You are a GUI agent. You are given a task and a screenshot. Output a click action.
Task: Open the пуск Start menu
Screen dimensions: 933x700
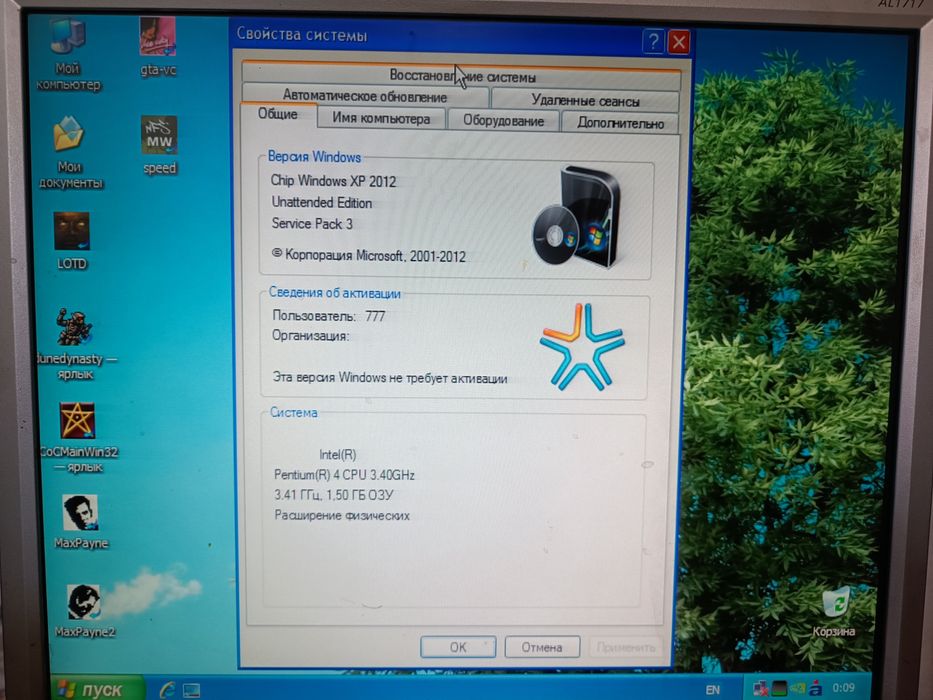click(98, 688)
